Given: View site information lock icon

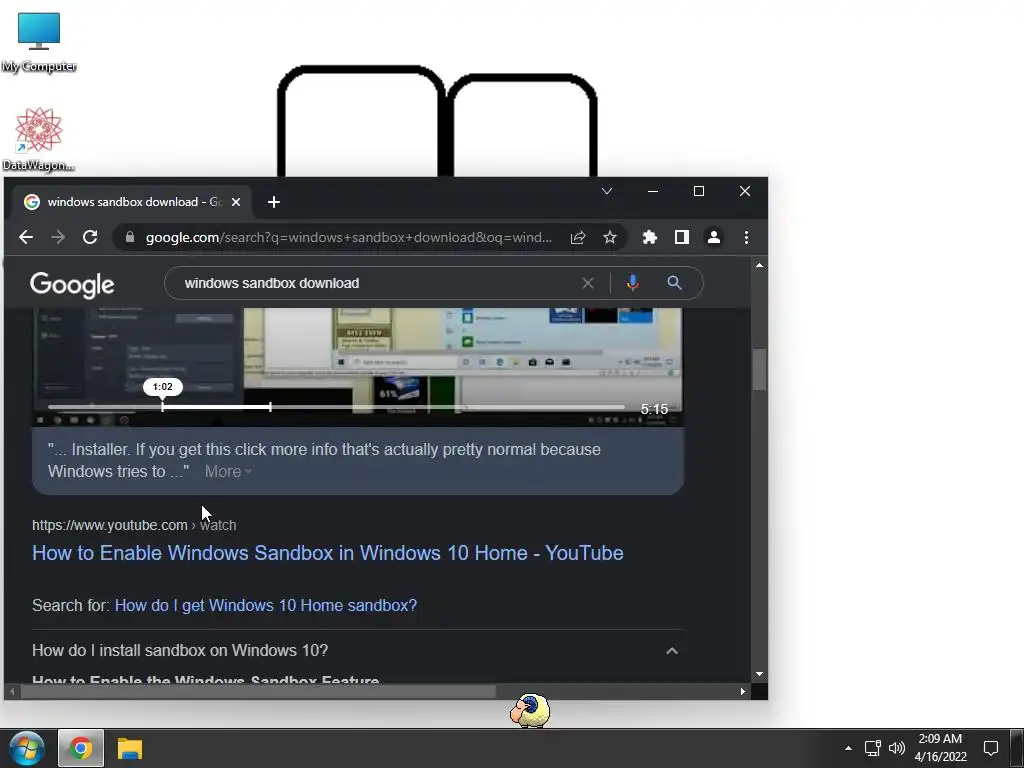Looking at the screenshot, I should tap(129, 237).
